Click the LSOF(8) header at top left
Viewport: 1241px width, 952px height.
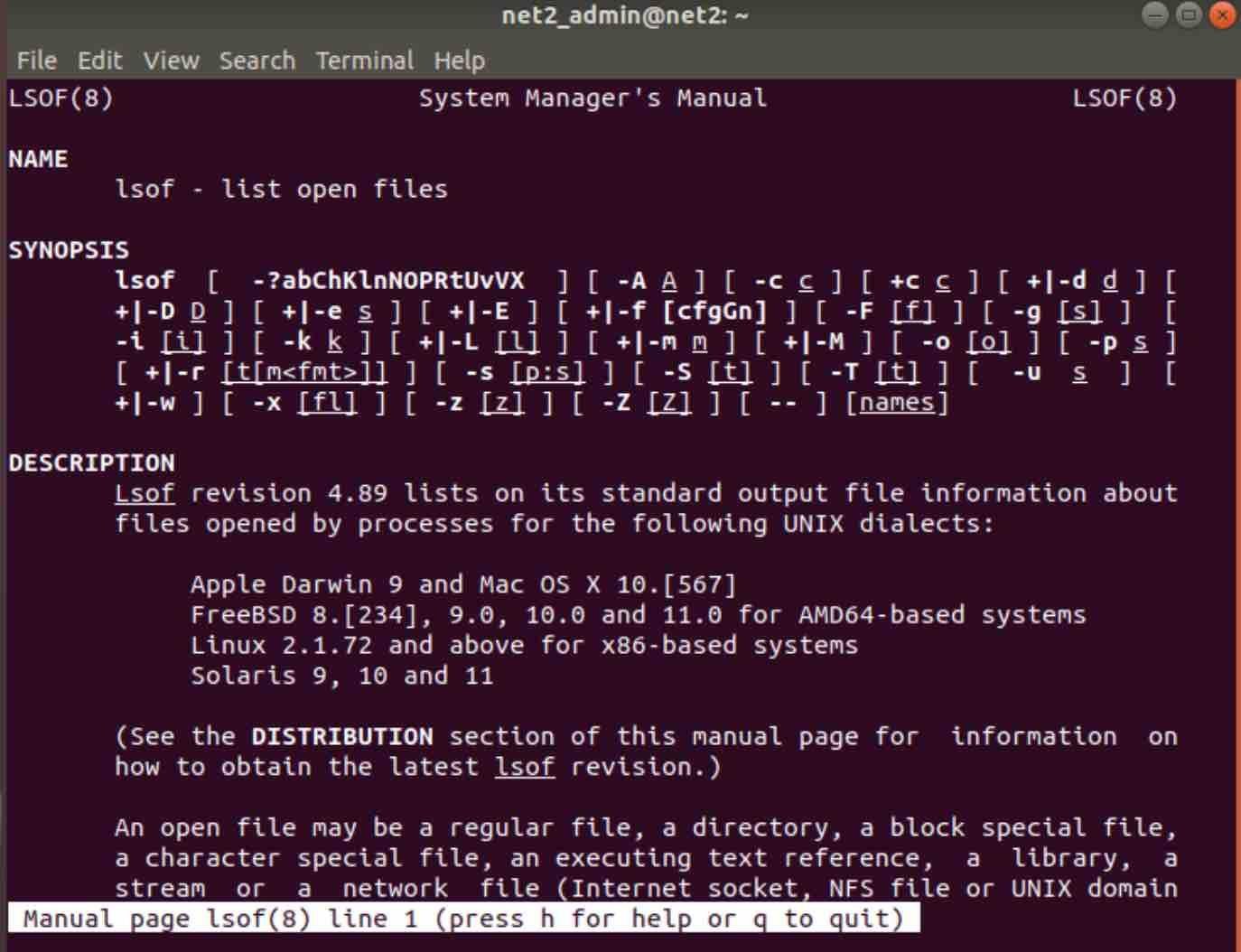[x=61, y=98]
